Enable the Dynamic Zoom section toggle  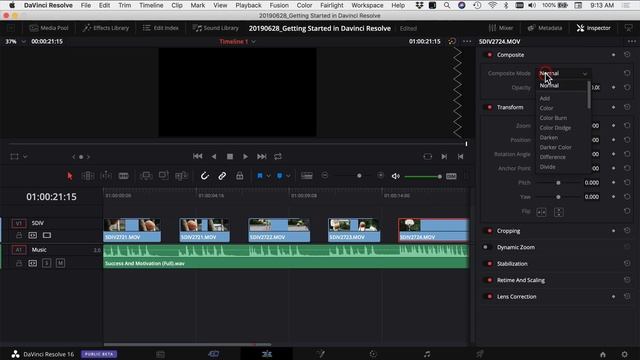click(x=486, y=247)
